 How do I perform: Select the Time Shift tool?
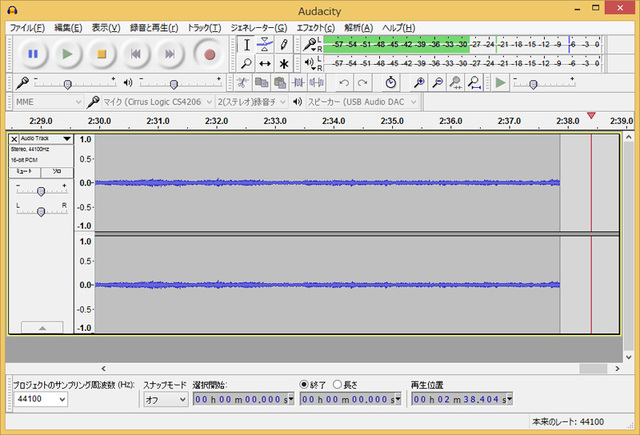point(265,64)
